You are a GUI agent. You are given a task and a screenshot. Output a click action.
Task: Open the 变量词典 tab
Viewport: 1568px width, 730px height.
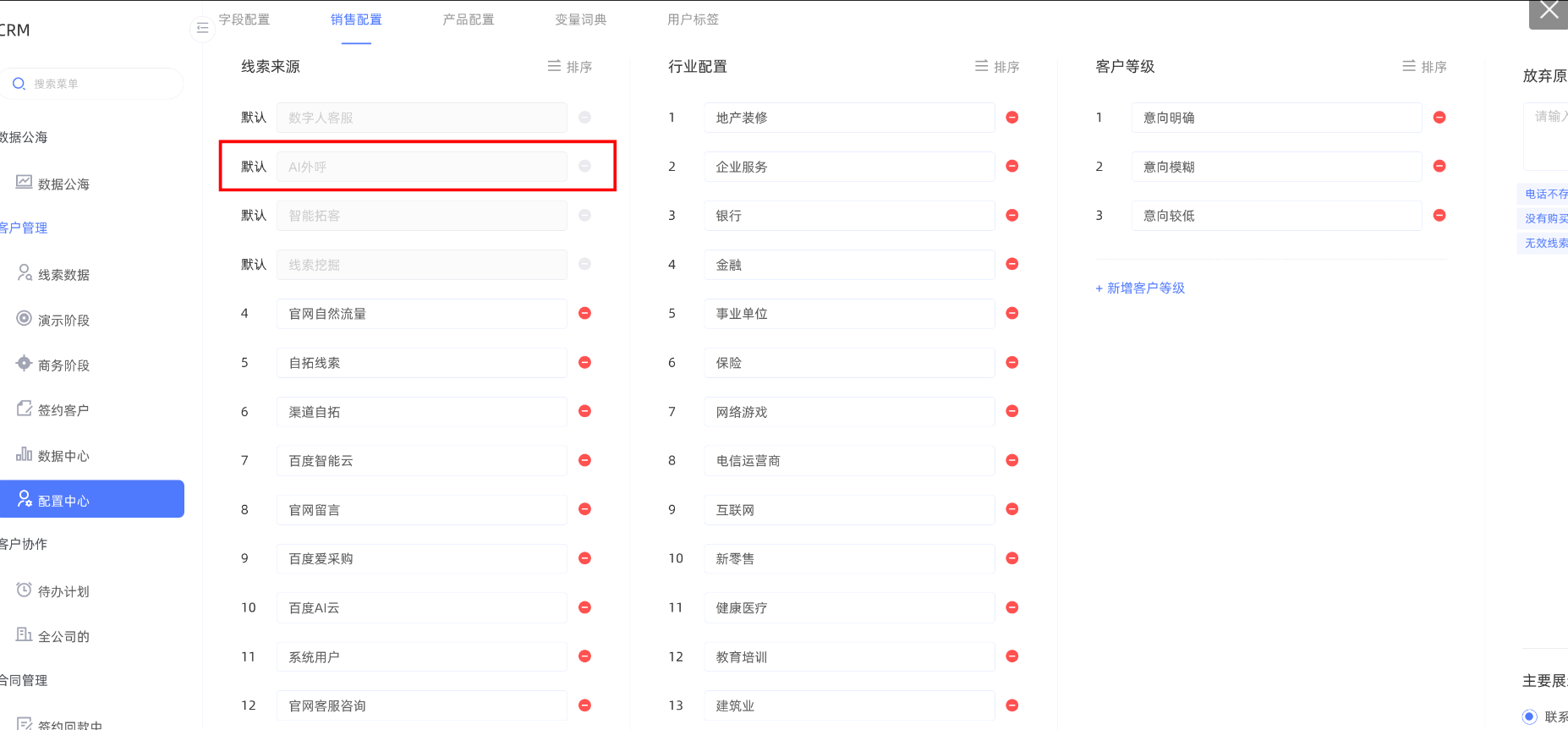580,19
